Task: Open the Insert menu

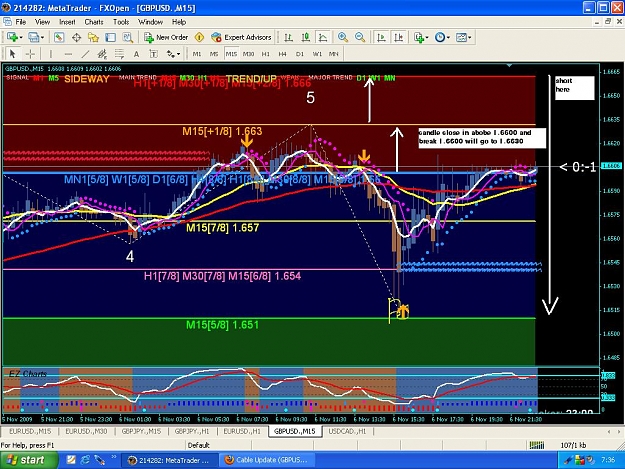Action: pos(67,22)
